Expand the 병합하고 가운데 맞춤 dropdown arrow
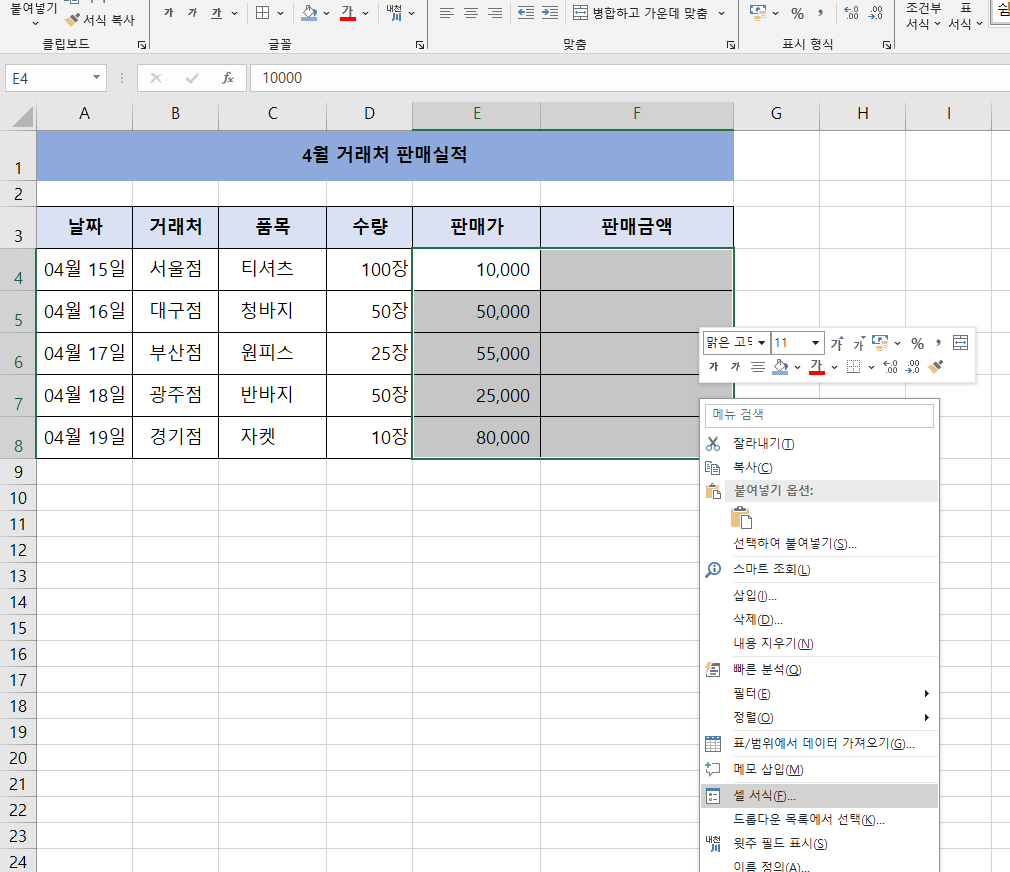Viewport: 1010px width, 872px height. pyautogui.click(x=721, y=13)
